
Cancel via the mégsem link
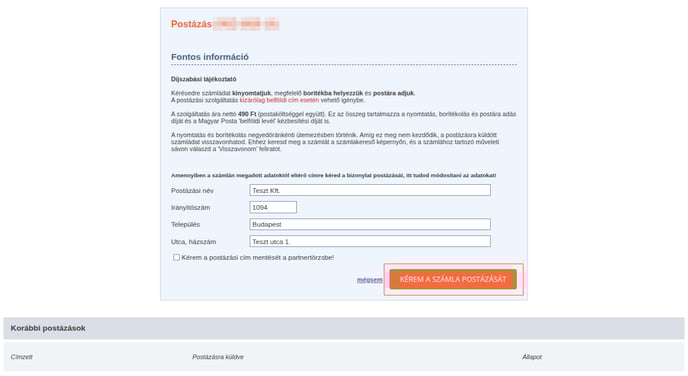[x=369, y=279]
